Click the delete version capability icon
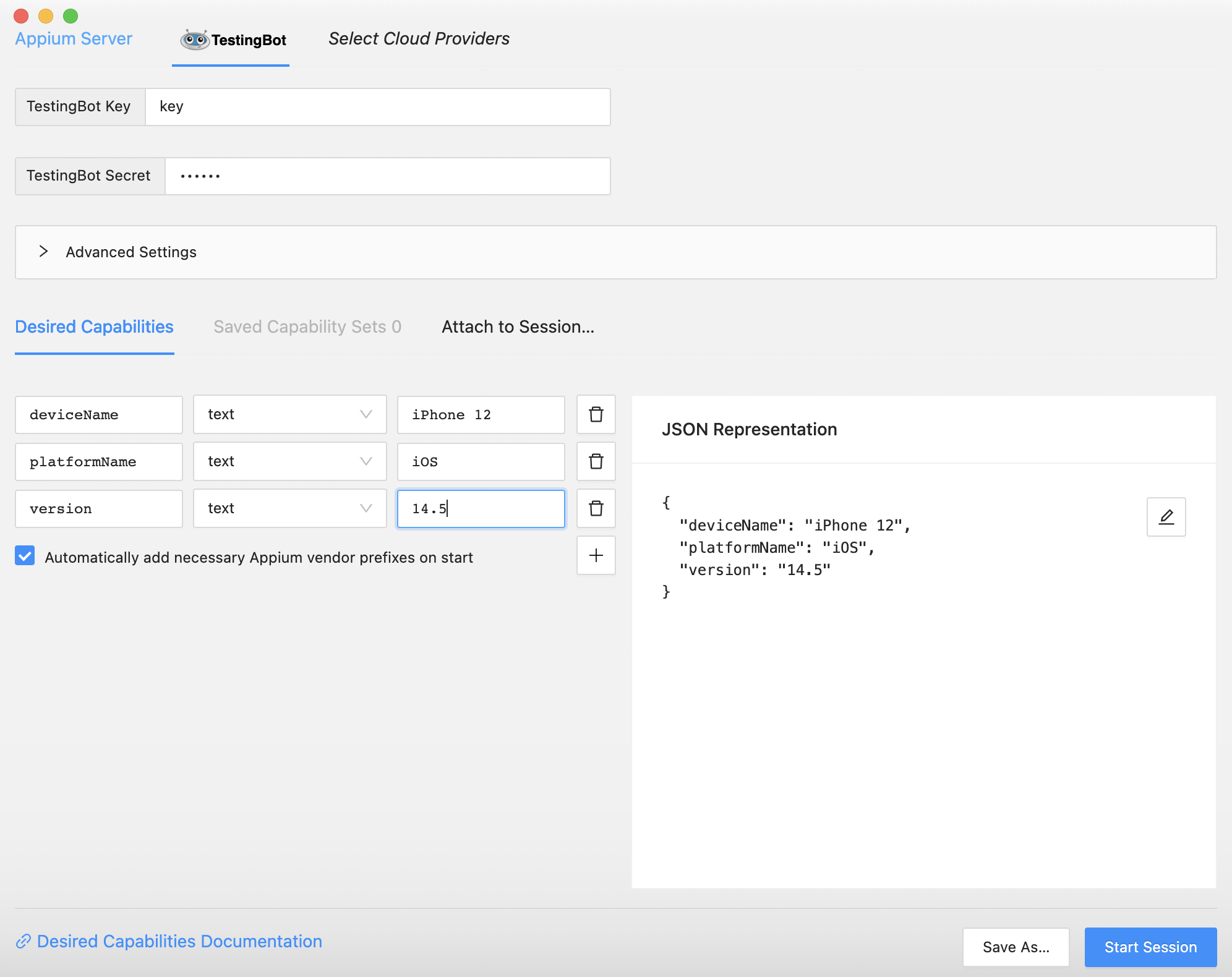 pos(596,508)
